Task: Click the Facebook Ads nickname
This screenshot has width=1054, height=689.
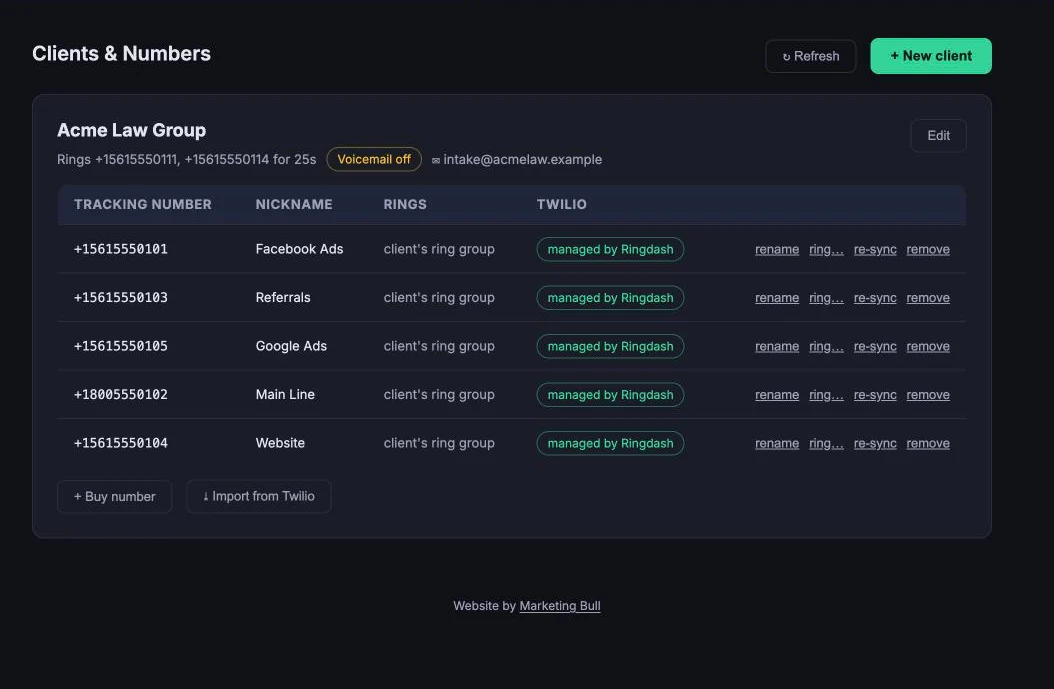Action: pyautogui.click(x=299, y=249)
